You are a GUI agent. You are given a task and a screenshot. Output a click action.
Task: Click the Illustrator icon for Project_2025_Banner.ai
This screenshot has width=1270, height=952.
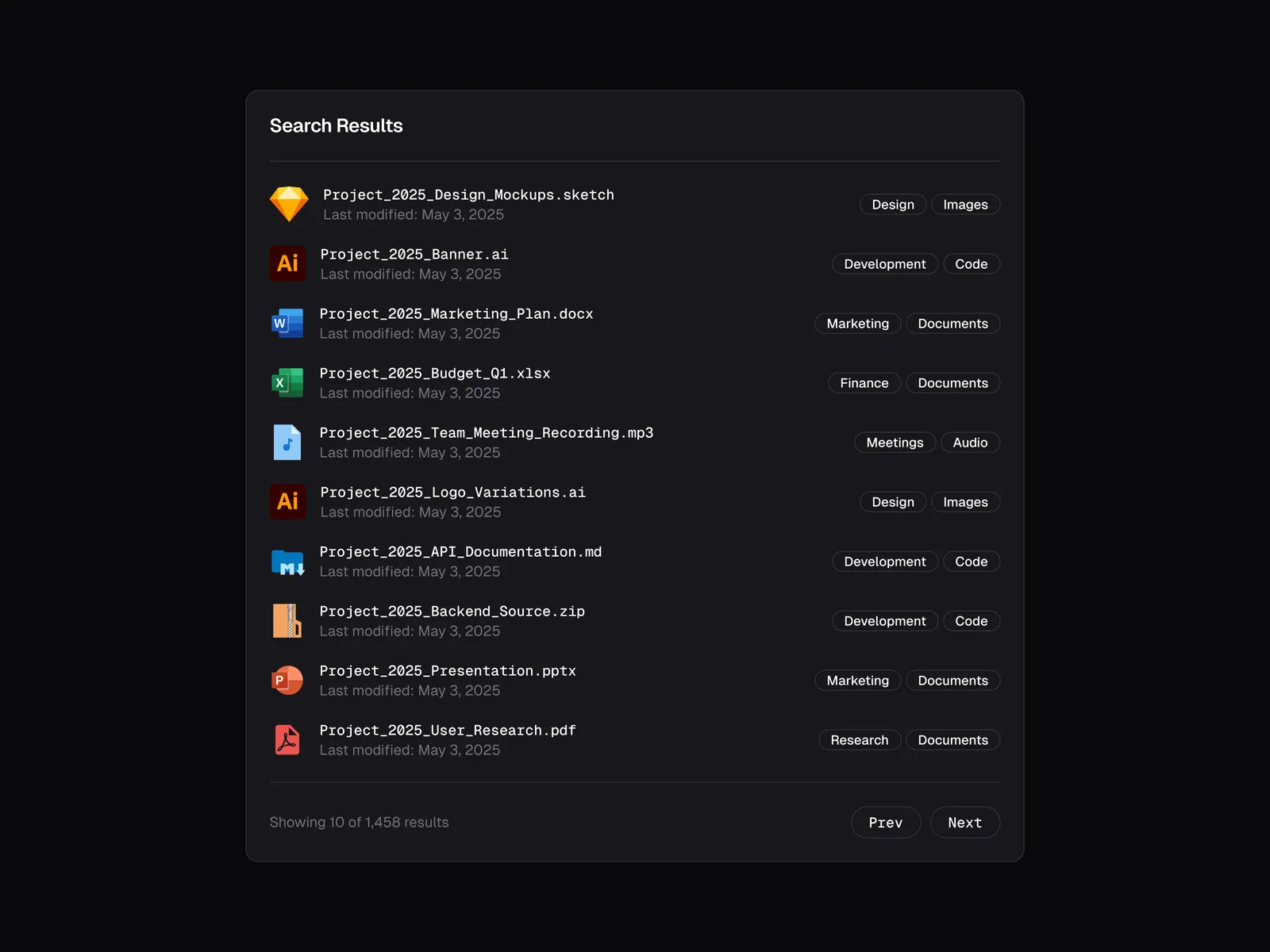coord(287,264)
